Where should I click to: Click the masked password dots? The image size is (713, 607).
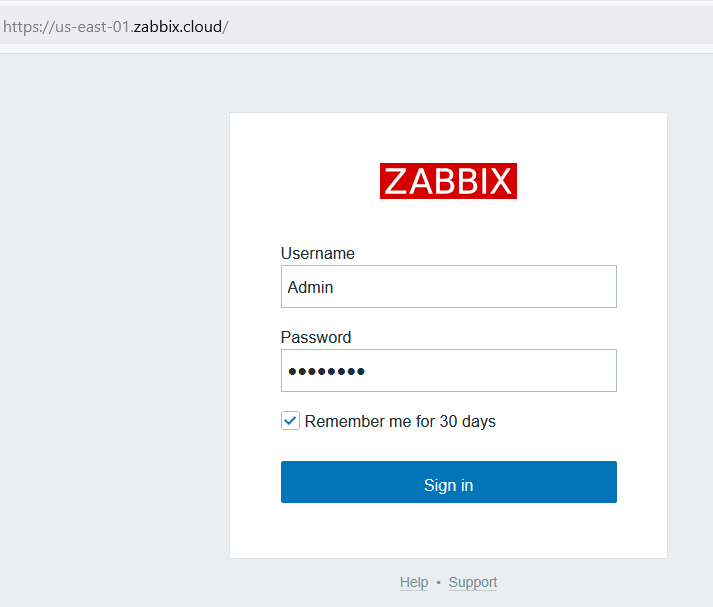point(327,372)
